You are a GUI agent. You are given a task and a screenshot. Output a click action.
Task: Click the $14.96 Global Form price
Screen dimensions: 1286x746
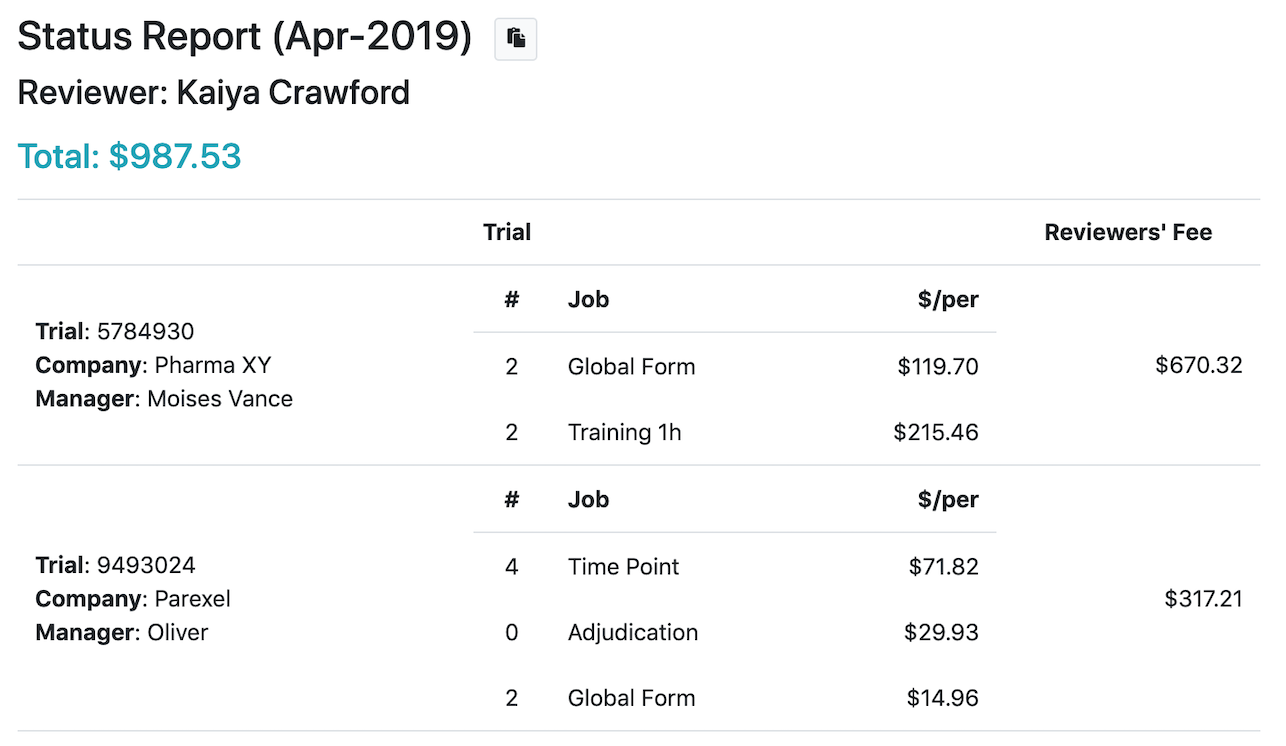click(943, 698)
